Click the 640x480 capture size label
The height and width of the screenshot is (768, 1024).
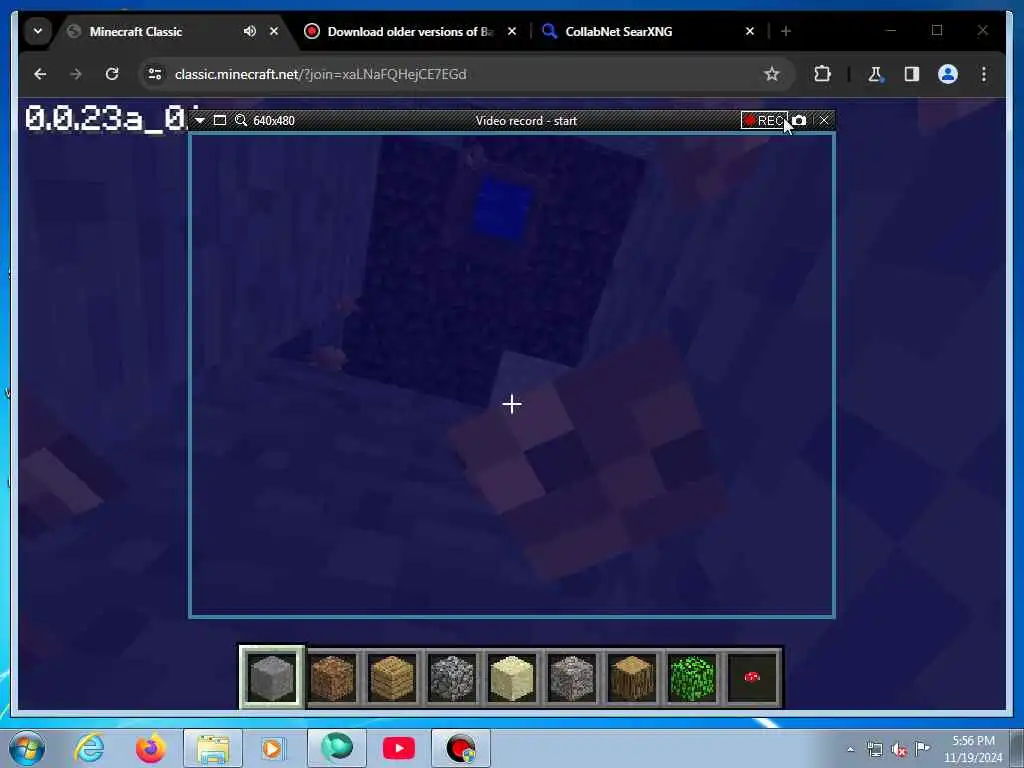[274, 121]
